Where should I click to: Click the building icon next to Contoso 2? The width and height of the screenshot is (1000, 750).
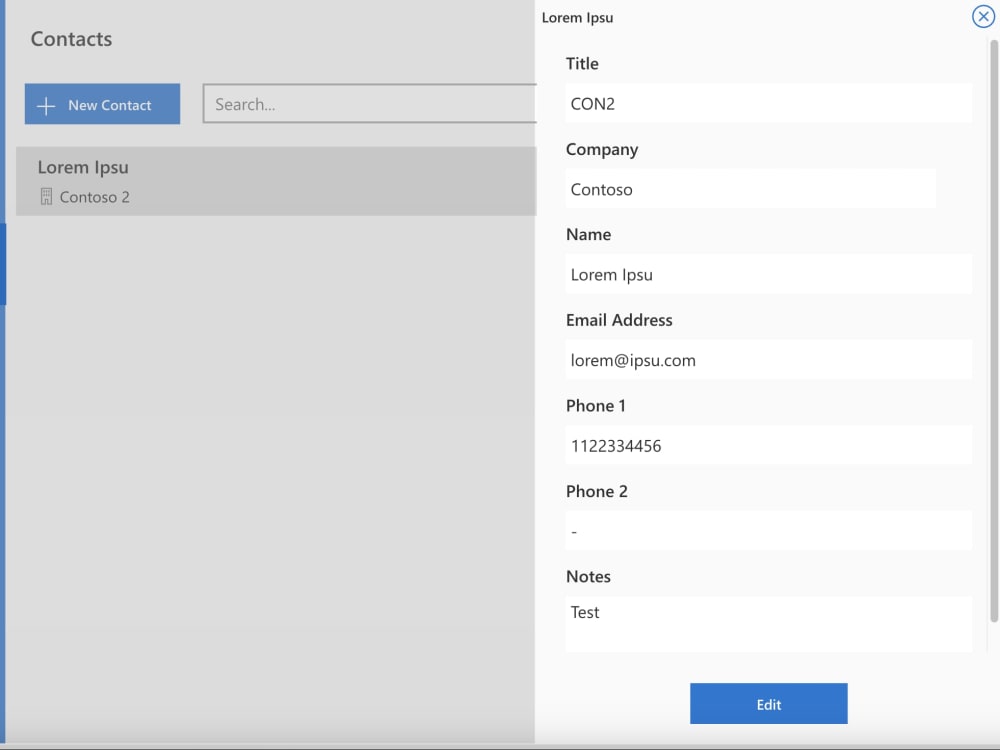click(46, 196)
